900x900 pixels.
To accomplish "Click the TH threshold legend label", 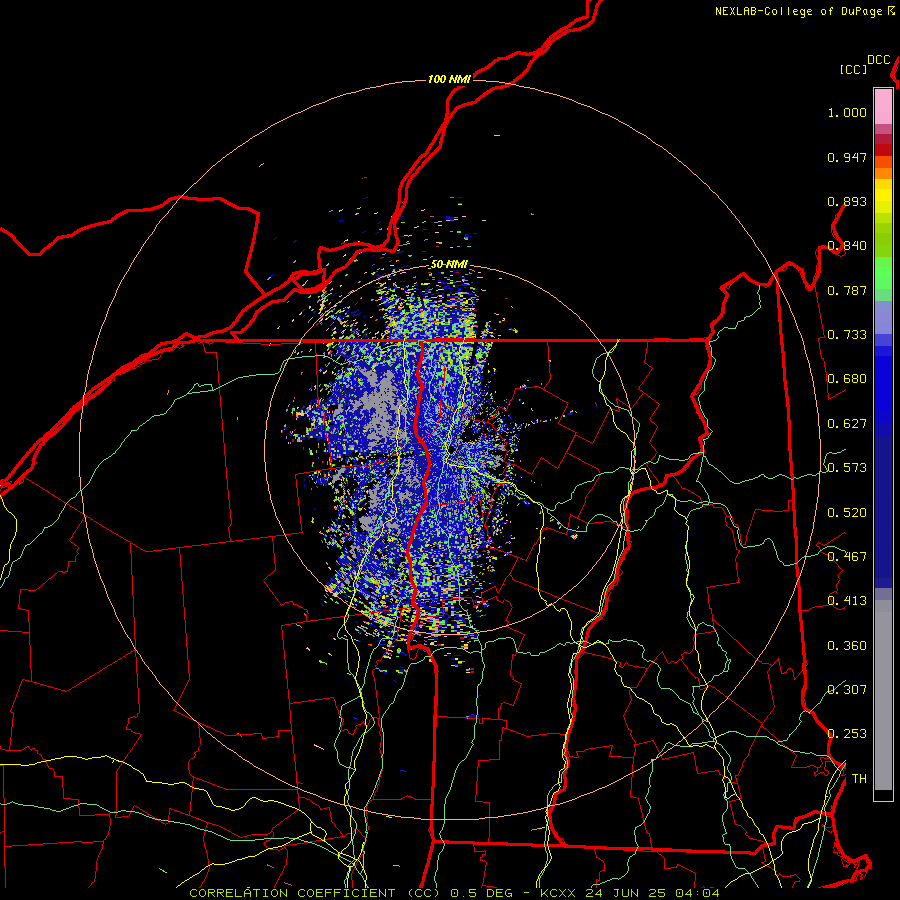I will coord(859,779).
